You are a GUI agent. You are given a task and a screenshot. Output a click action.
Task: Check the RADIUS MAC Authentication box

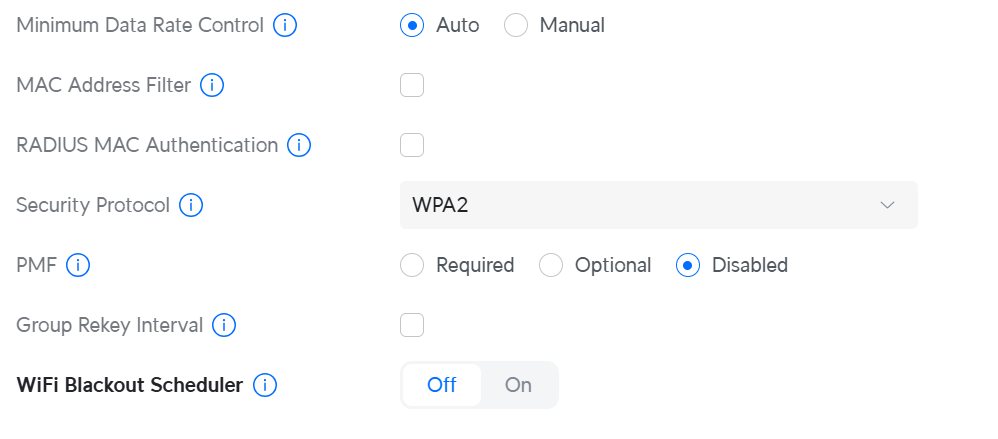click(x=412, y=145)
